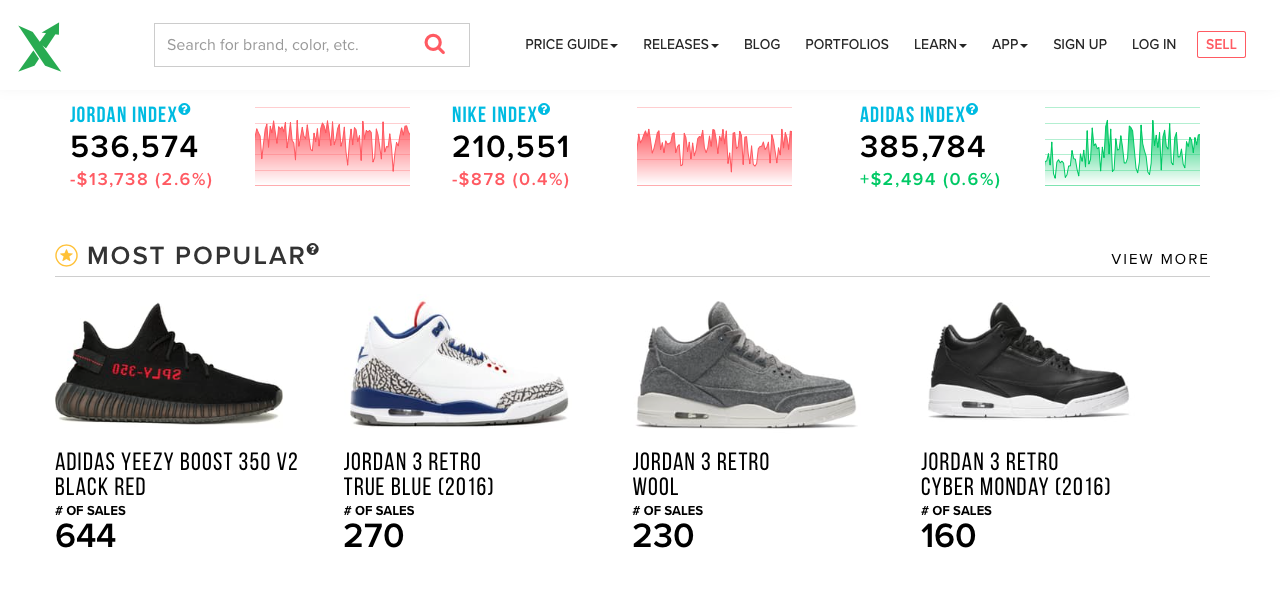
Task: Expand the Price Guide dropdown
Action: pyautogui.click(x=571, y=45)
